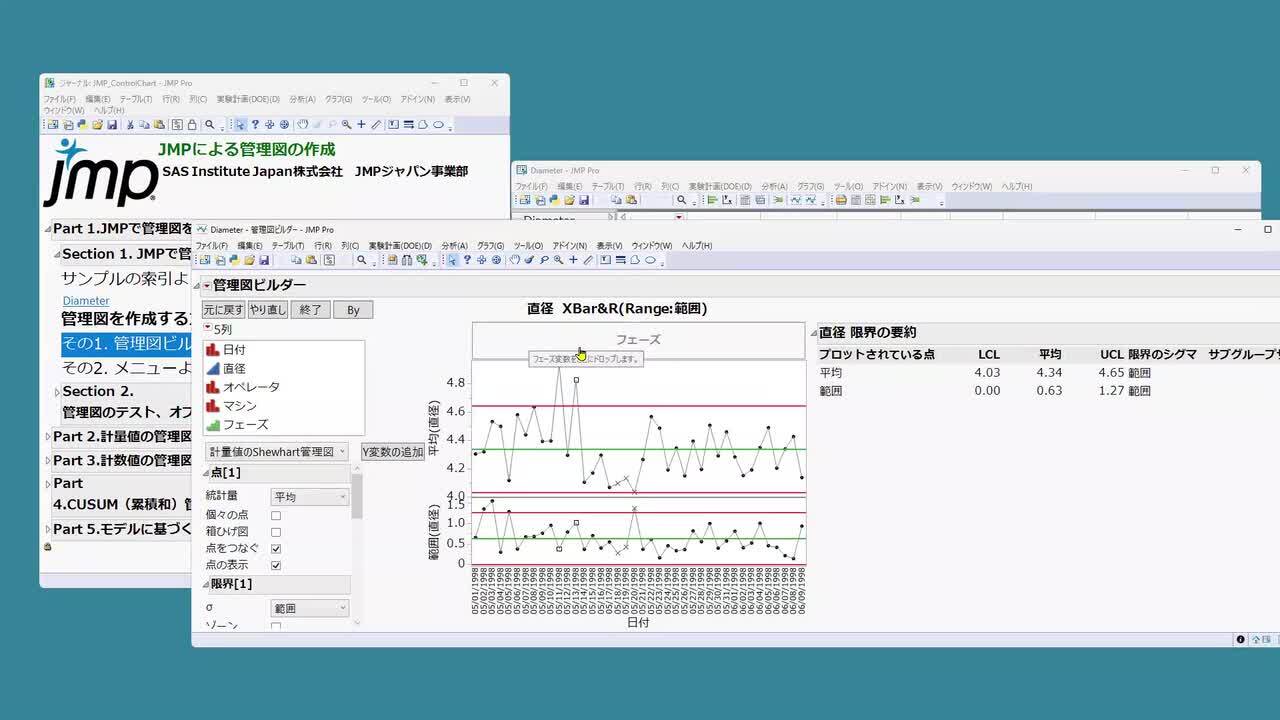Click the LCL column header in limits summary
Screen dimensions: 1280x720
click(988, 354)
